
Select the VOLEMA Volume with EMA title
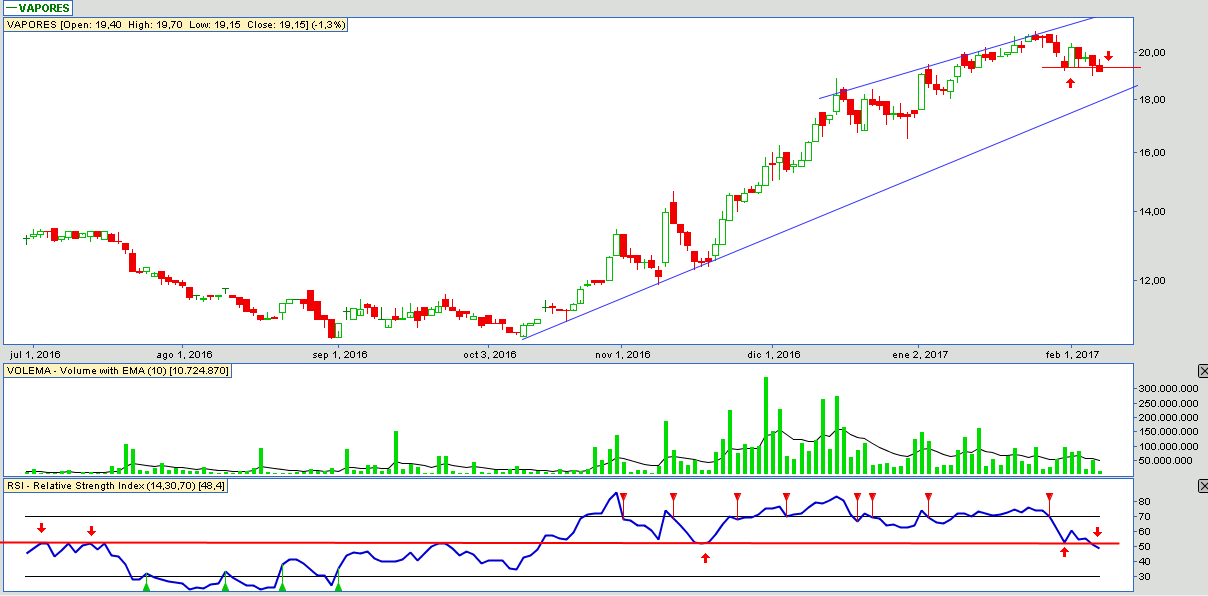point(118,371)
